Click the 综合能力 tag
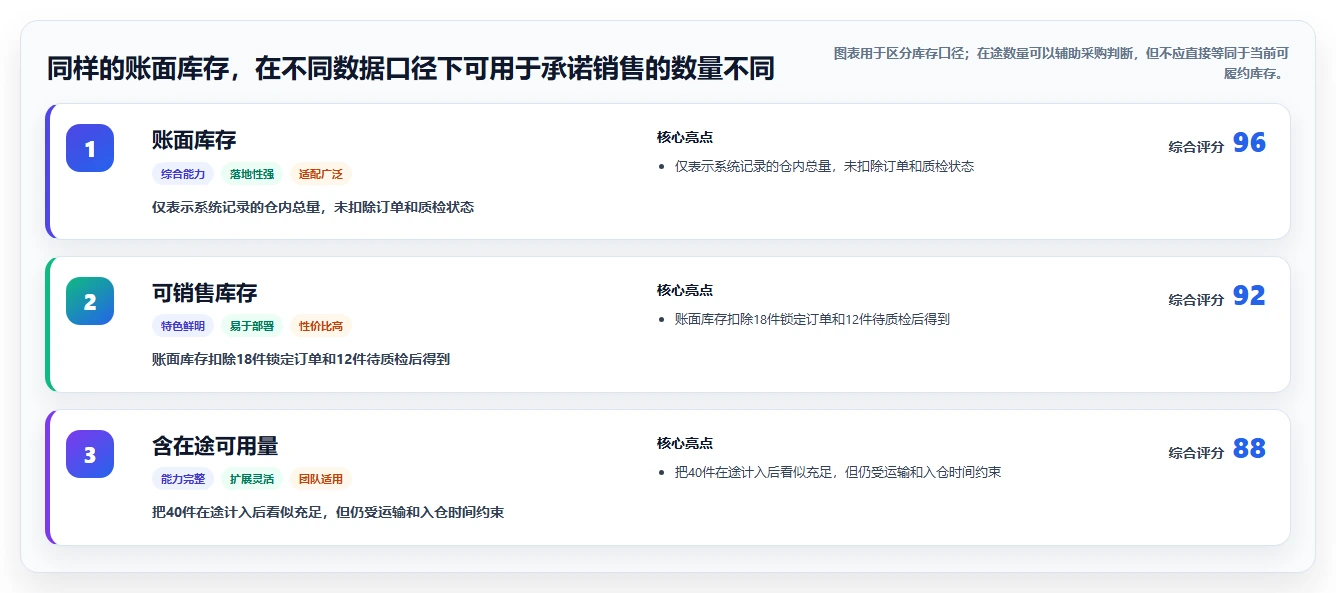The width and height of the screenshot is (1336, 593). point(183,174)
